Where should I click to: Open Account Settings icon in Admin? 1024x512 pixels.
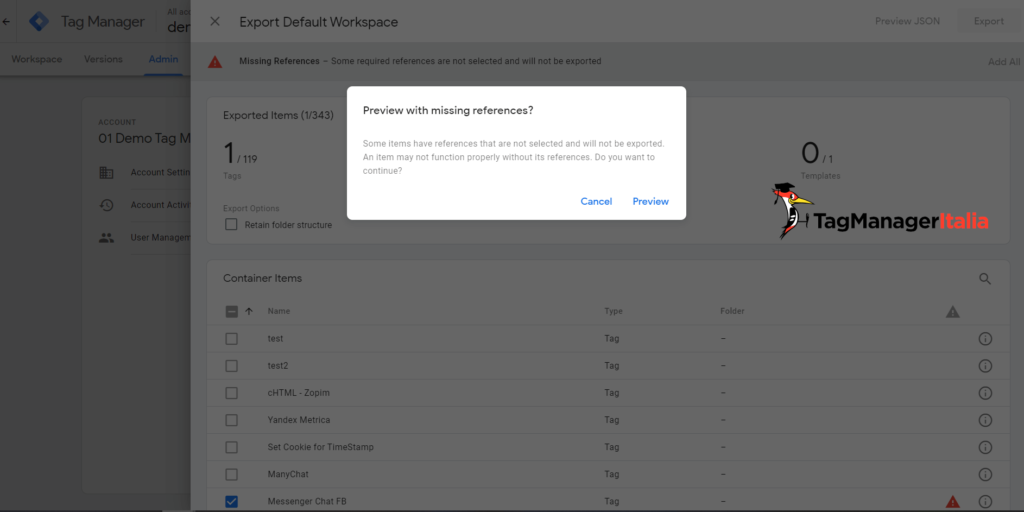point(106,173)
